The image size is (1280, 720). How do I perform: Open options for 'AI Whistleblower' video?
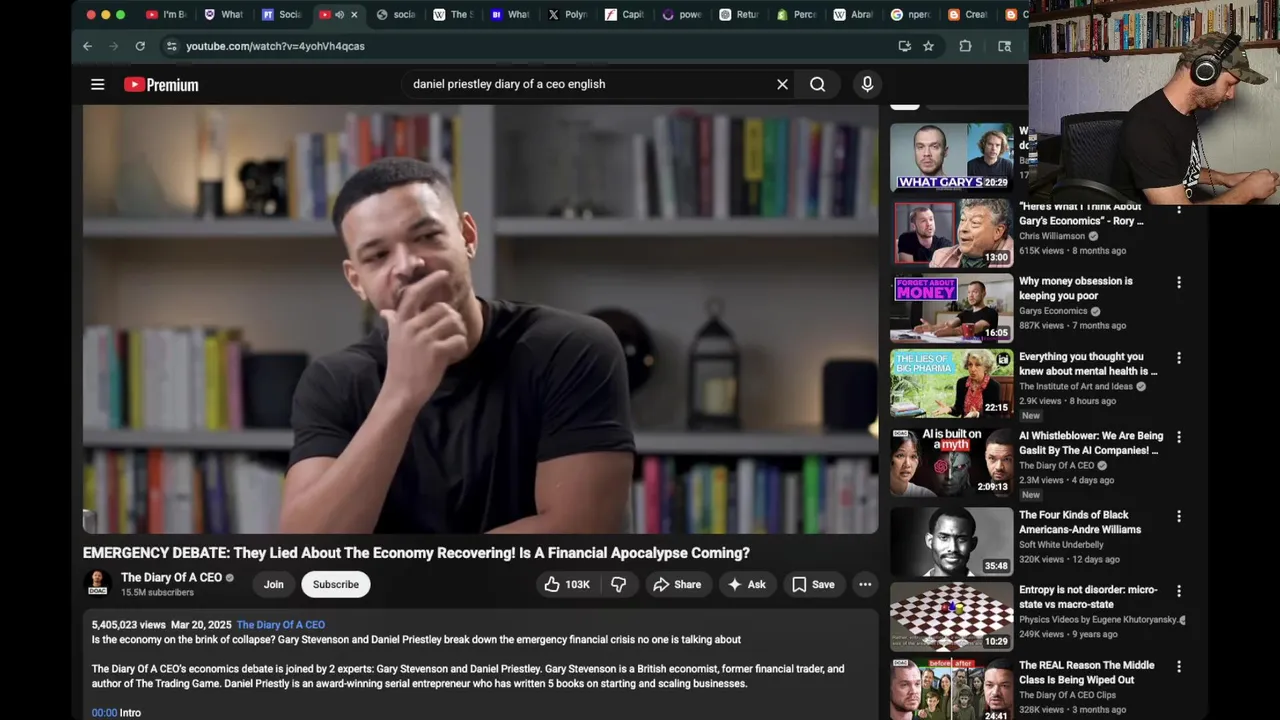1179,437
